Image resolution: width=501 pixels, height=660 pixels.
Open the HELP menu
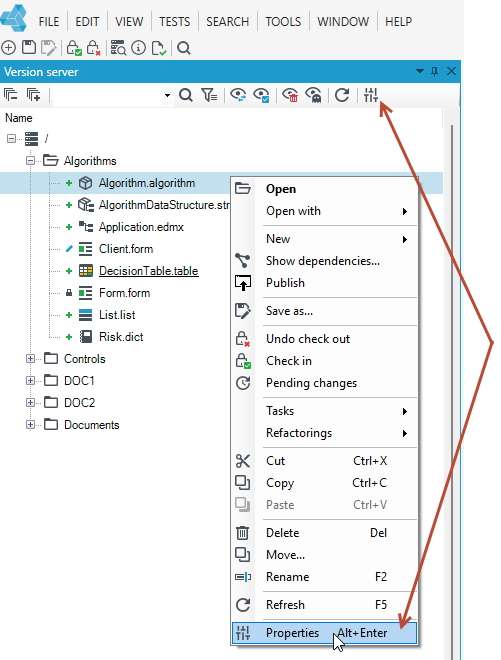pyautogui.click(x=398, y=22)
